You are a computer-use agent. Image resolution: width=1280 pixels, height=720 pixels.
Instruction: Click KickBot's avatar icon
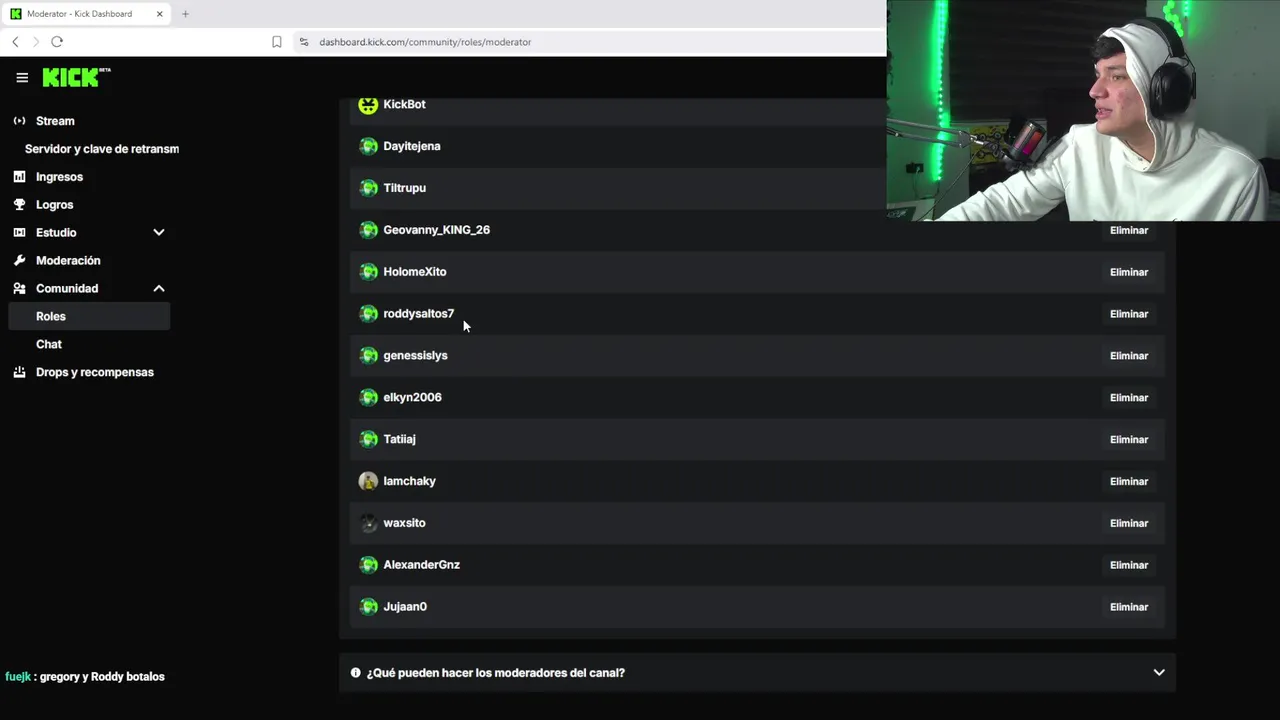[368, 105]
